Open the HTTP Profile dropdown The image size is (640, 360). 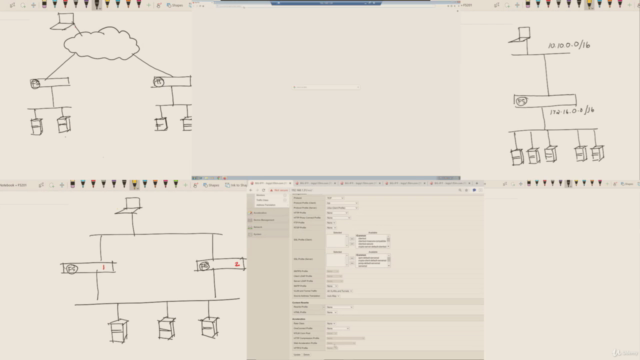pos(337,213)
